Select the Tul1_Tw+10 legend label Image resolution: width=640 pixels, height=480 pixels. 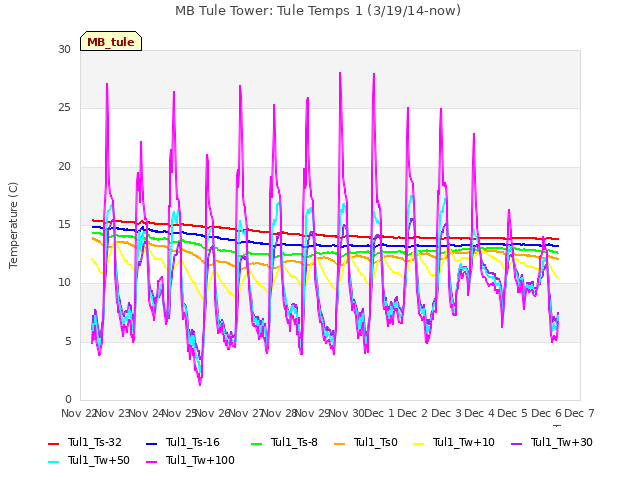click(464, 442)
